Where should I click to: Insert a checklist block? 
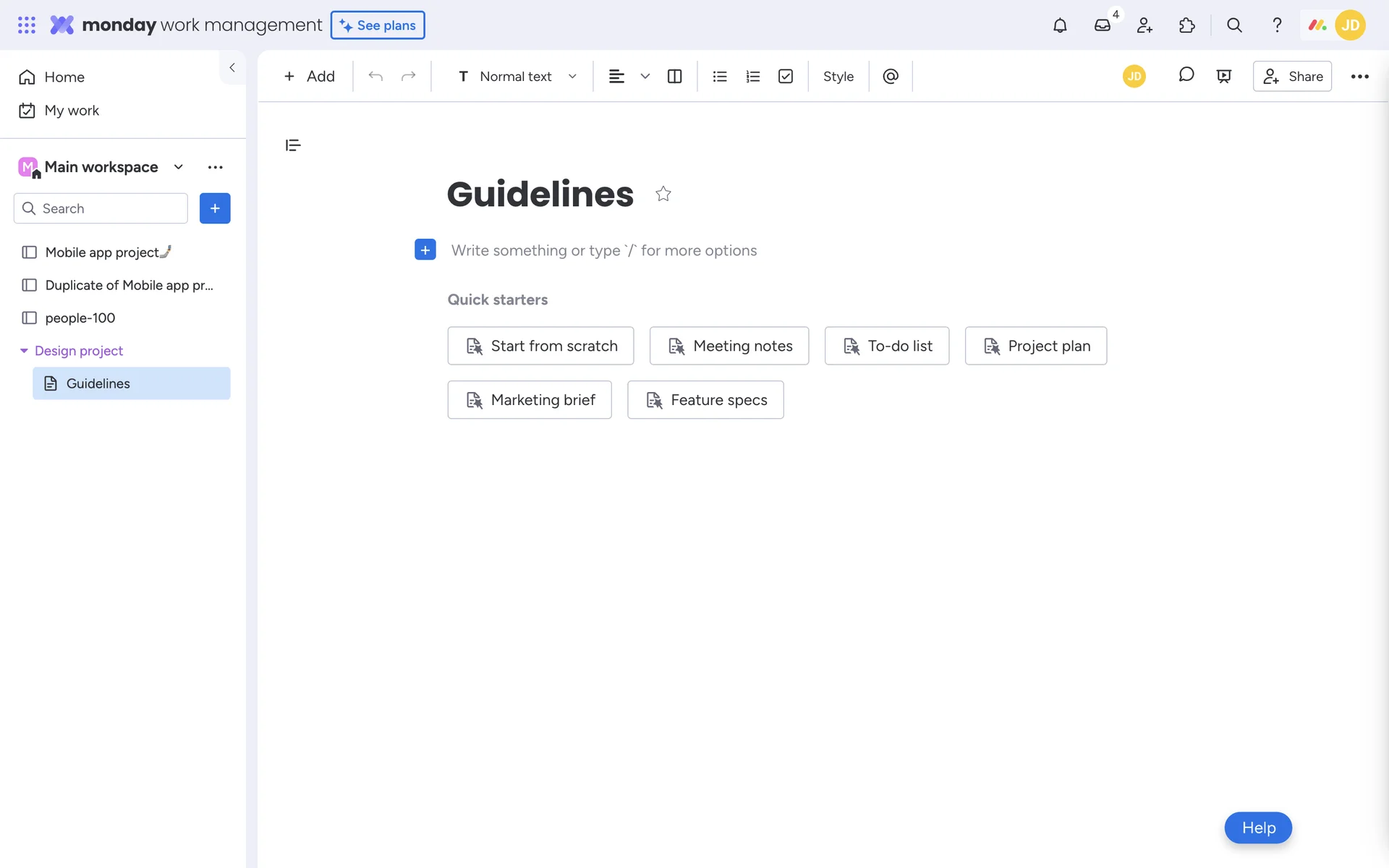[786, 77]
